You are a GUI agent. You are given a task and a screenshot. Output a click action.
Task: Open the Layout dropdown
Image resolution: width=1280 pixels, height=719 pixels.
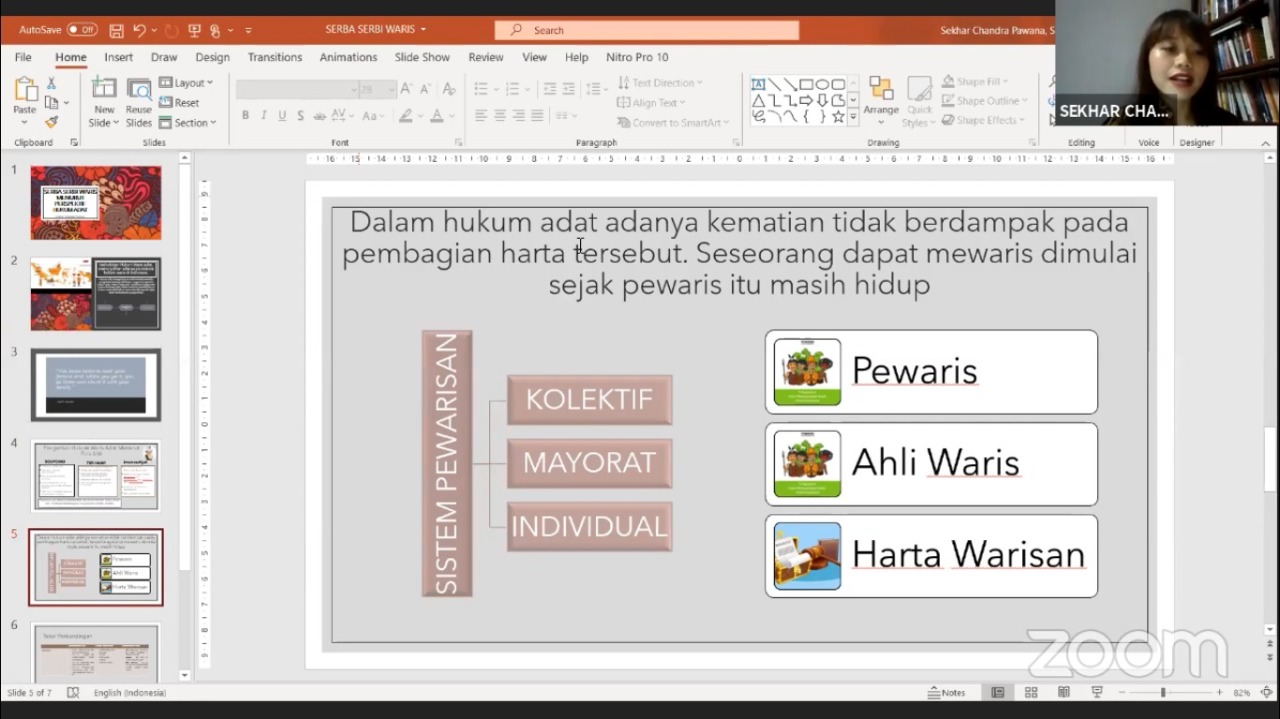(186, 83)
